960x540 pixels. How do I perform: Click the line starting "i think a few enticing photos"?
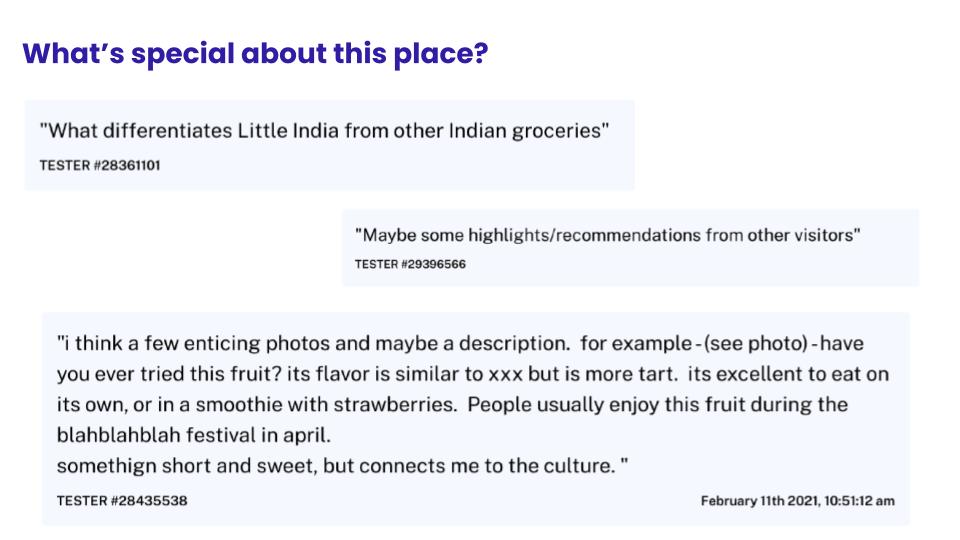460,343
